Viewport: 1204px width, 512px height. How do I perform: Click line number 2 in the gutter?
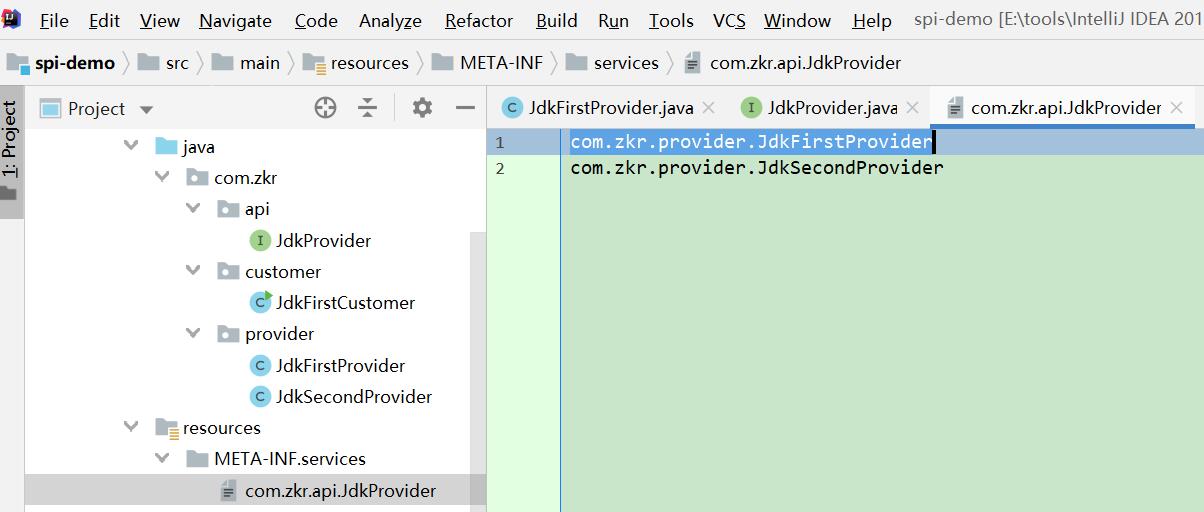click(x=500, y=168)
